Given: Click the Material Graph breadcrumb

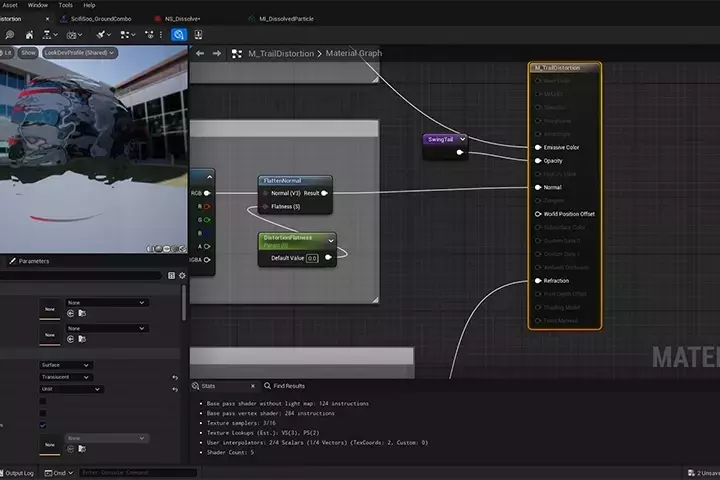Looking at the screenshot, I should [x=354, y=53].
